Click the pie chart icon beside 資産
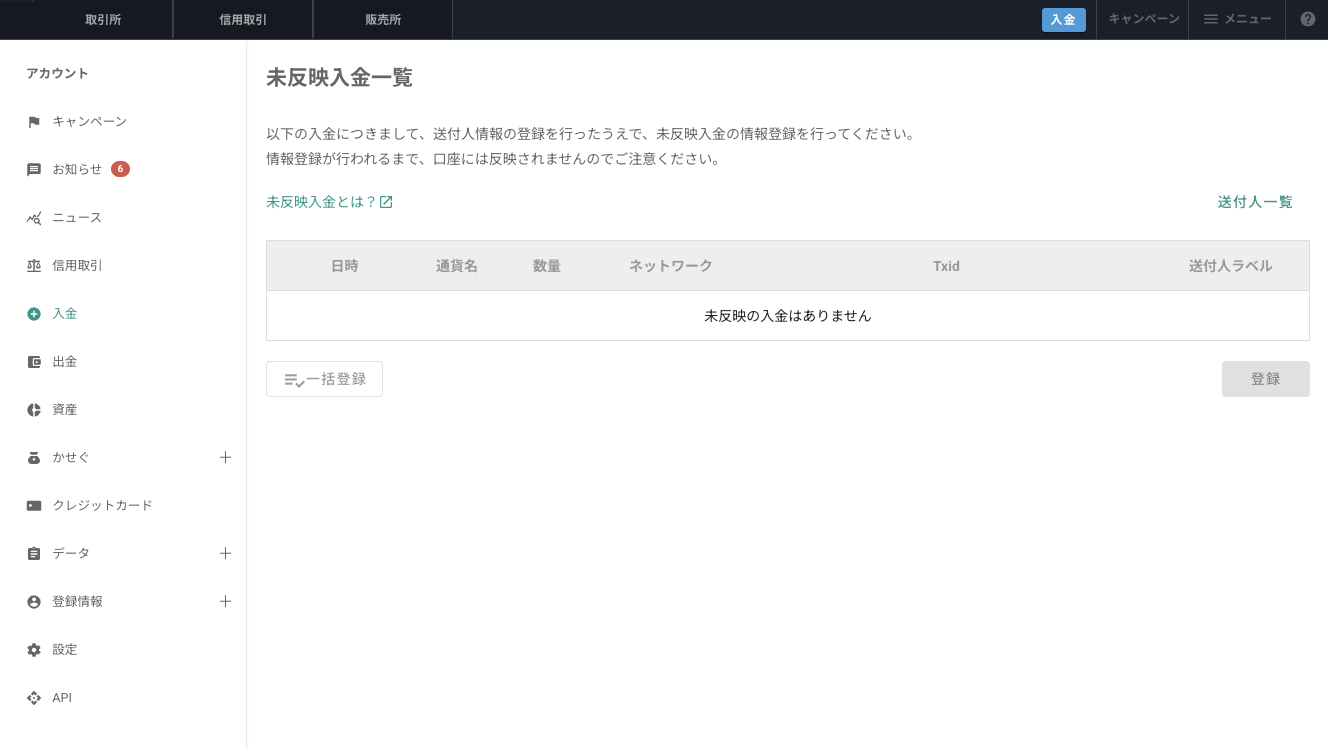This screenshot has height=749, width=1328. pos(34,410)
